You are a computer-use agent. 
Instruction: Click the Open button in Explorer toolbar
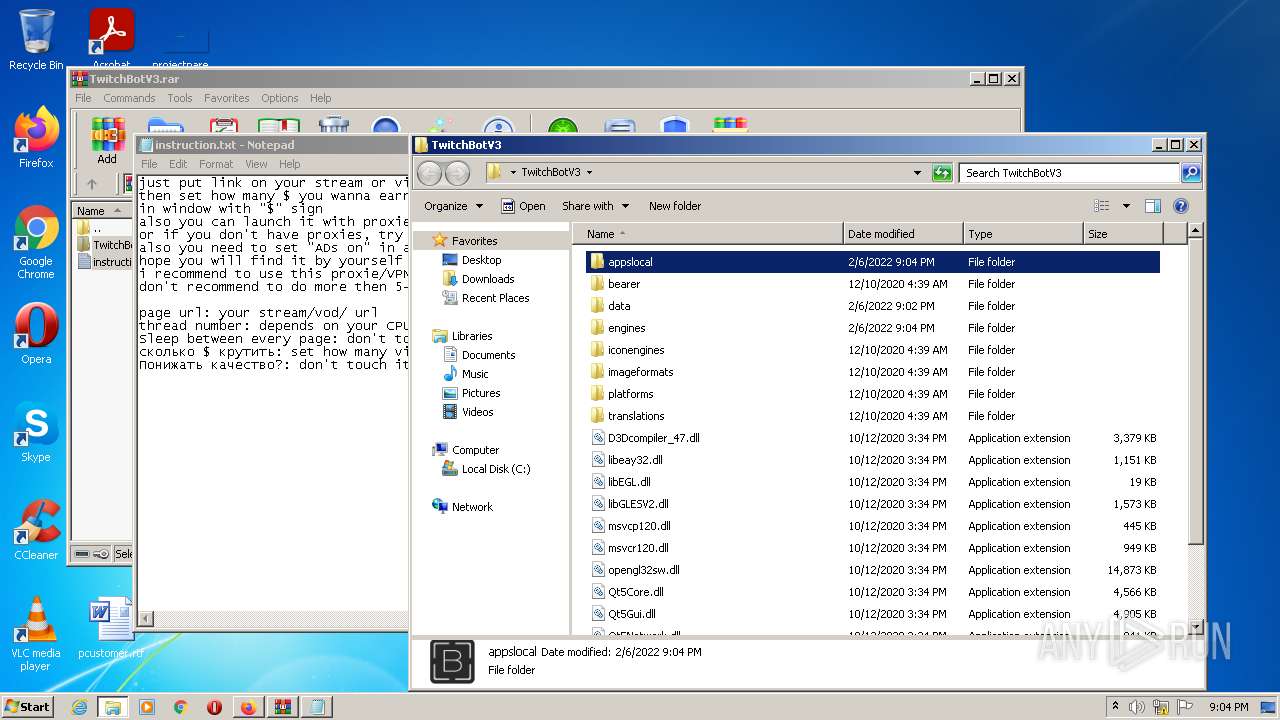click(x=523, y=206)
